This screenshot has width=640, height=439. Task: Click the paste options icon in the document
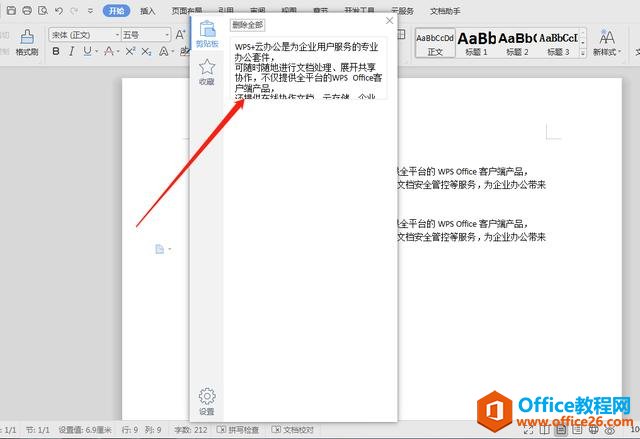[x=159, y=249]
